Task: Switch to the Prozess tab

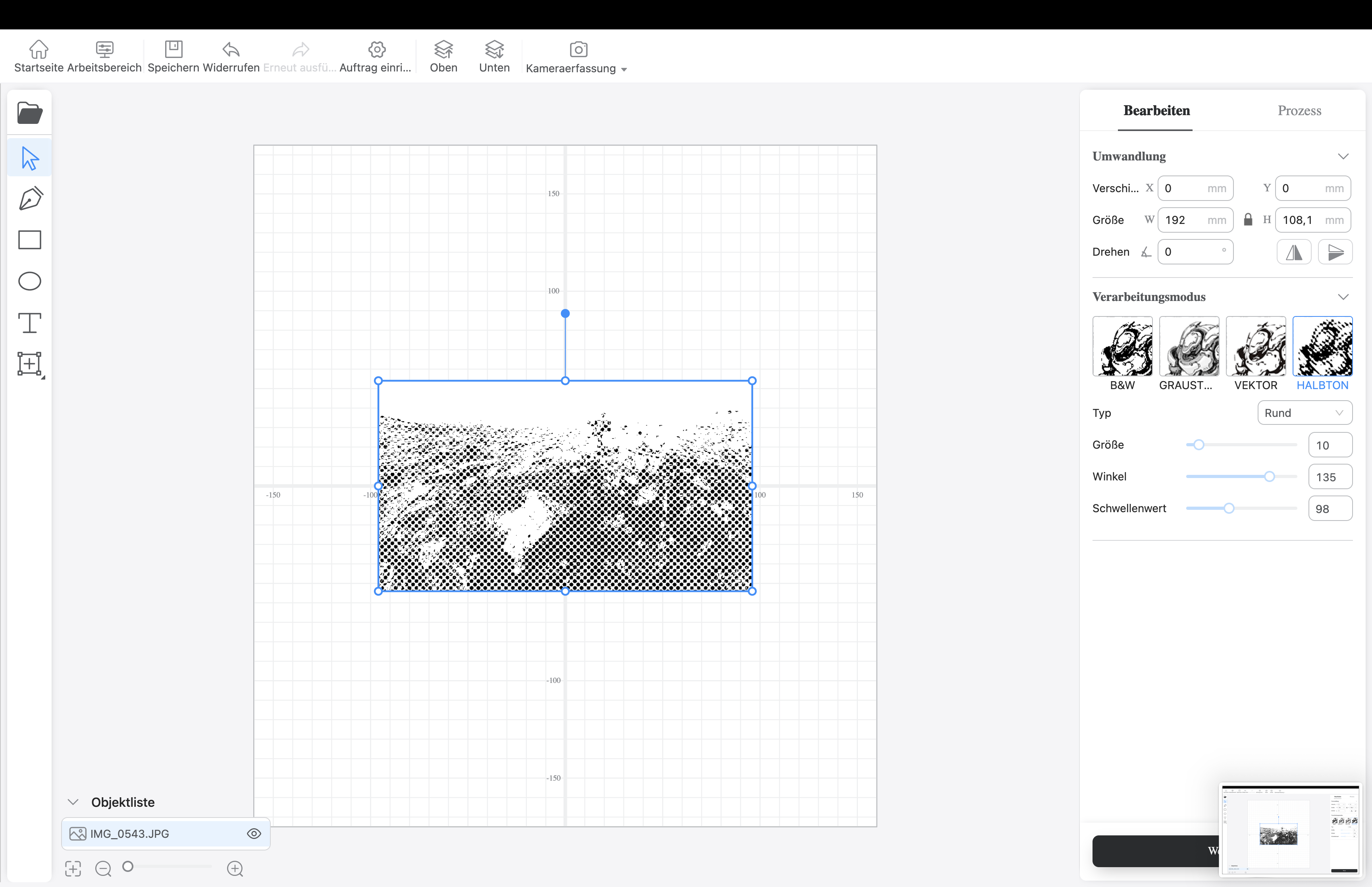Action: pos(1299,111)
